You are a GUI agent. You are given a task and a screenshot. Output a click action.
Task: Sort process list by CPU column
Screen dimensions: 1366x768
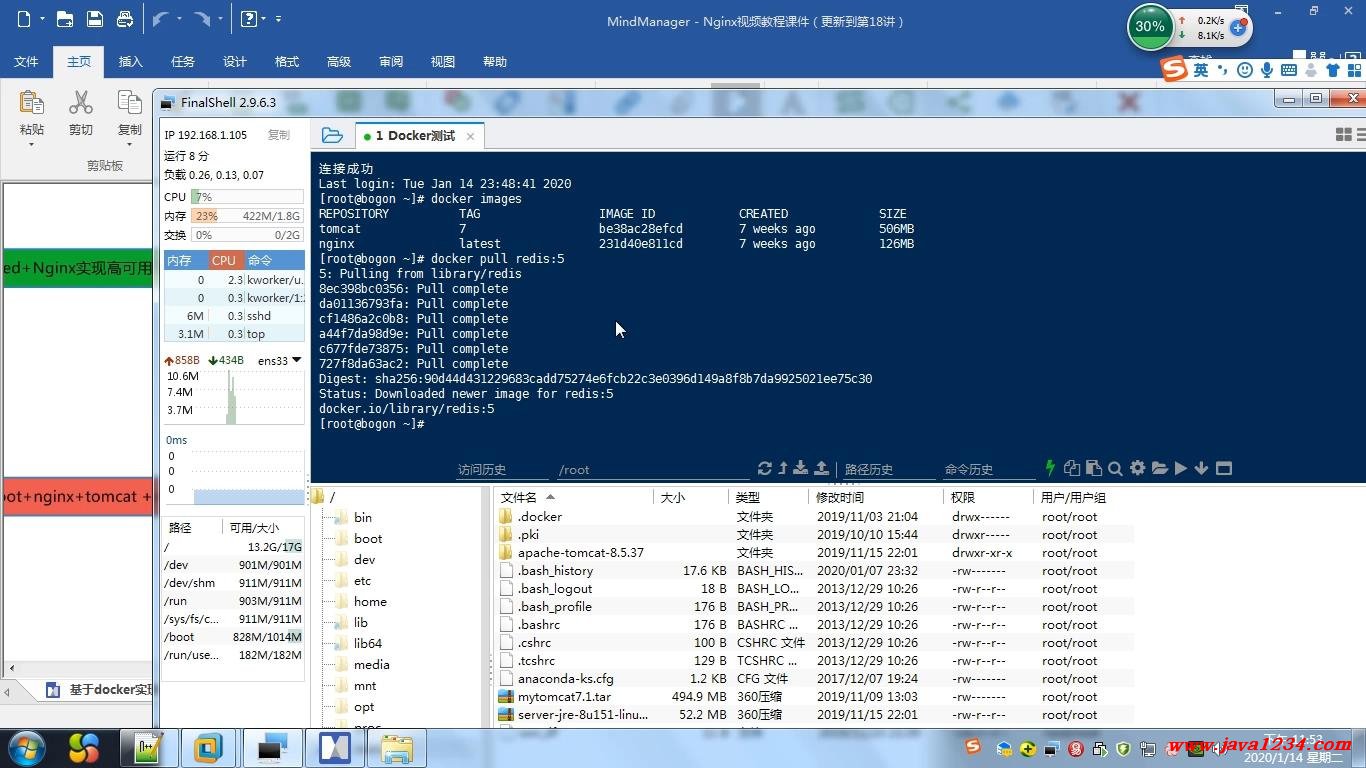click(224, 260)
